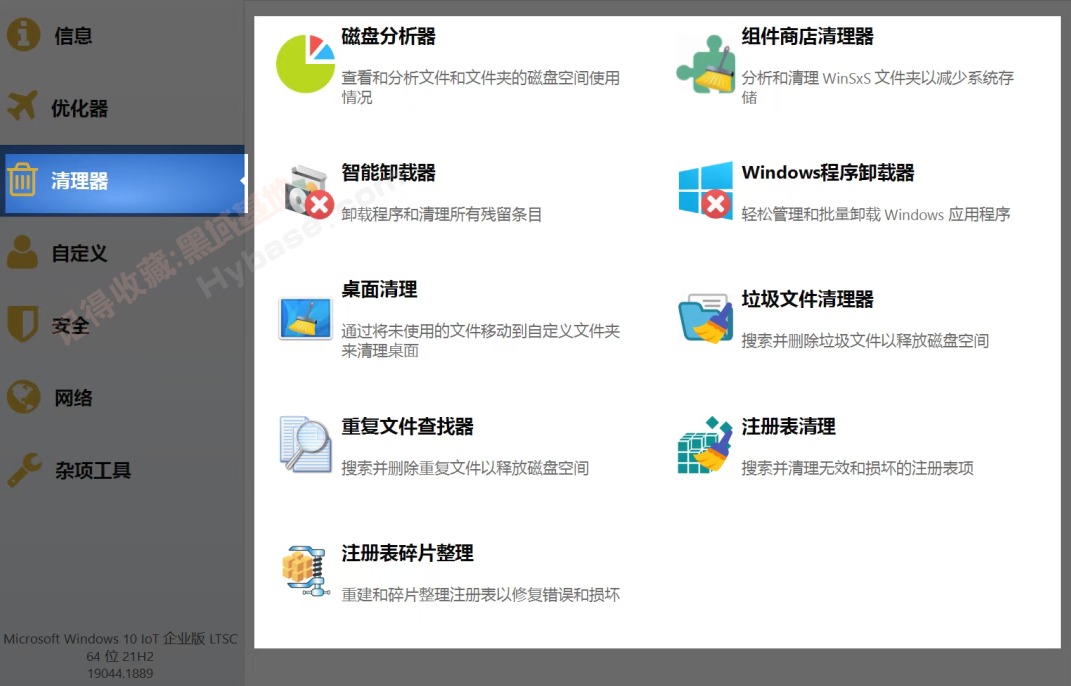
Task: Open Windows程序卸载器 with its Windows logo icon
Action: click(x=706, y=190)
